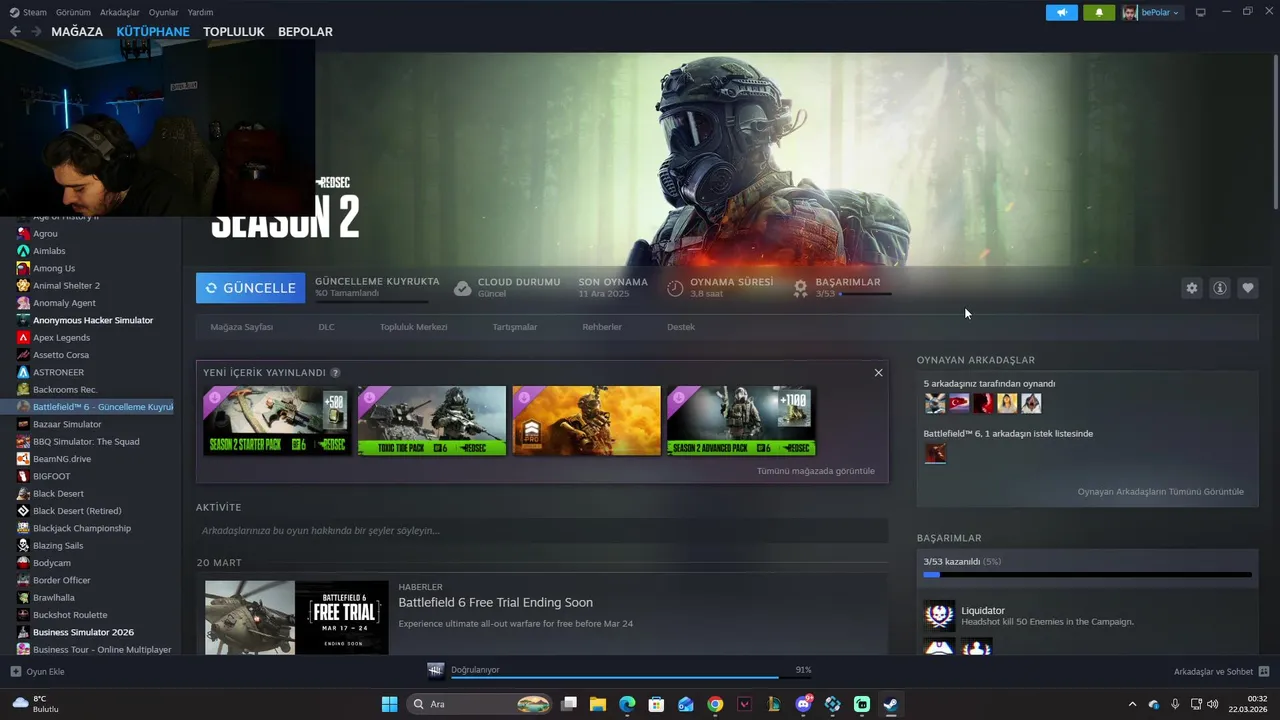
Task: Open the Arkadaşlar menu
Action: point(120,12)
